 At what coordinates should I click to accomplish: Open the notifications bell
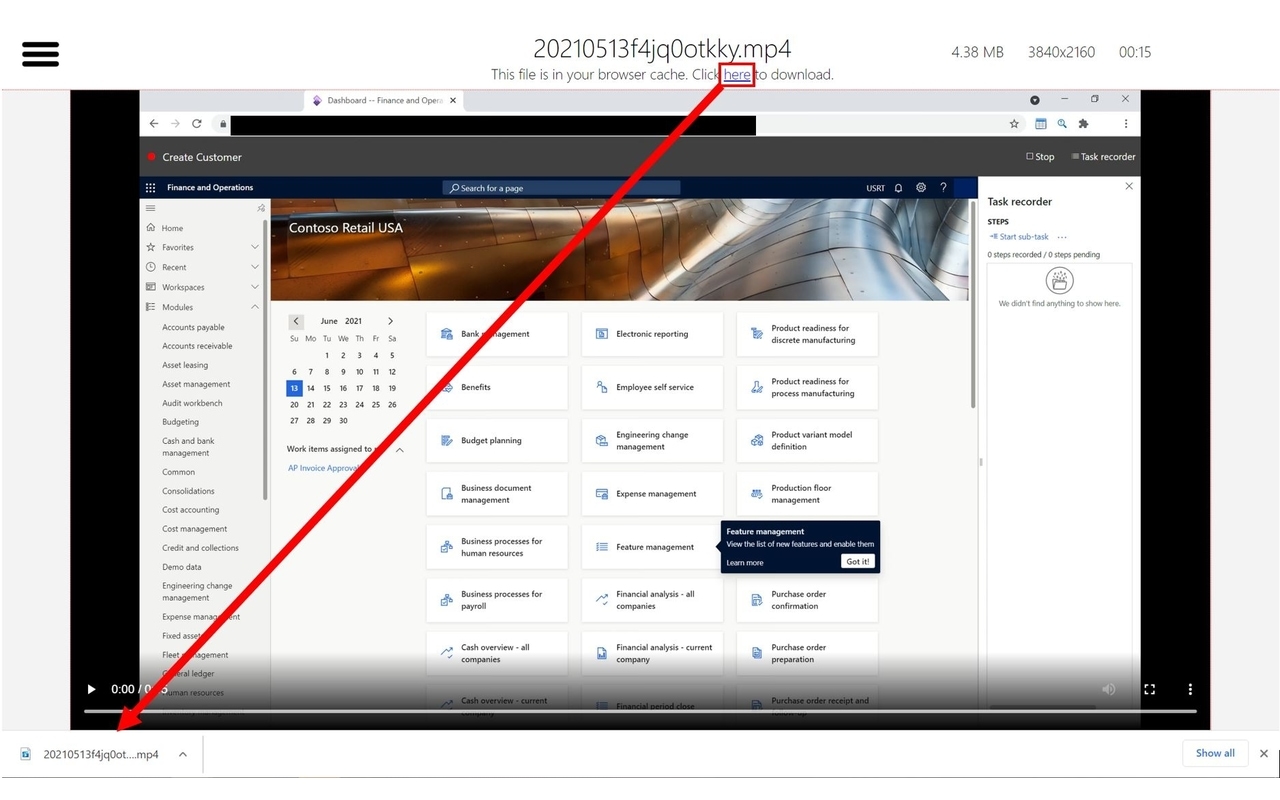point(898,187)
